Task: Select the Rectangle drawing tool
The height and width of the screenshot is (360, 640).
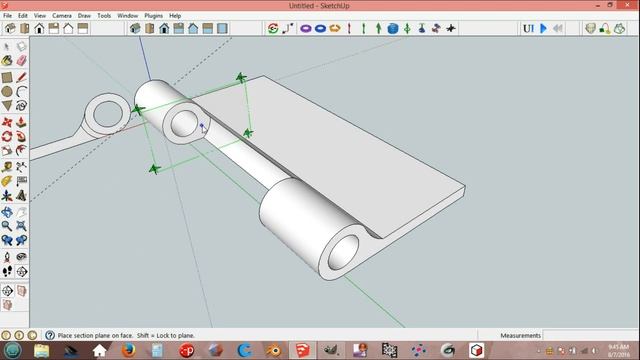Action: click(7, 78)
